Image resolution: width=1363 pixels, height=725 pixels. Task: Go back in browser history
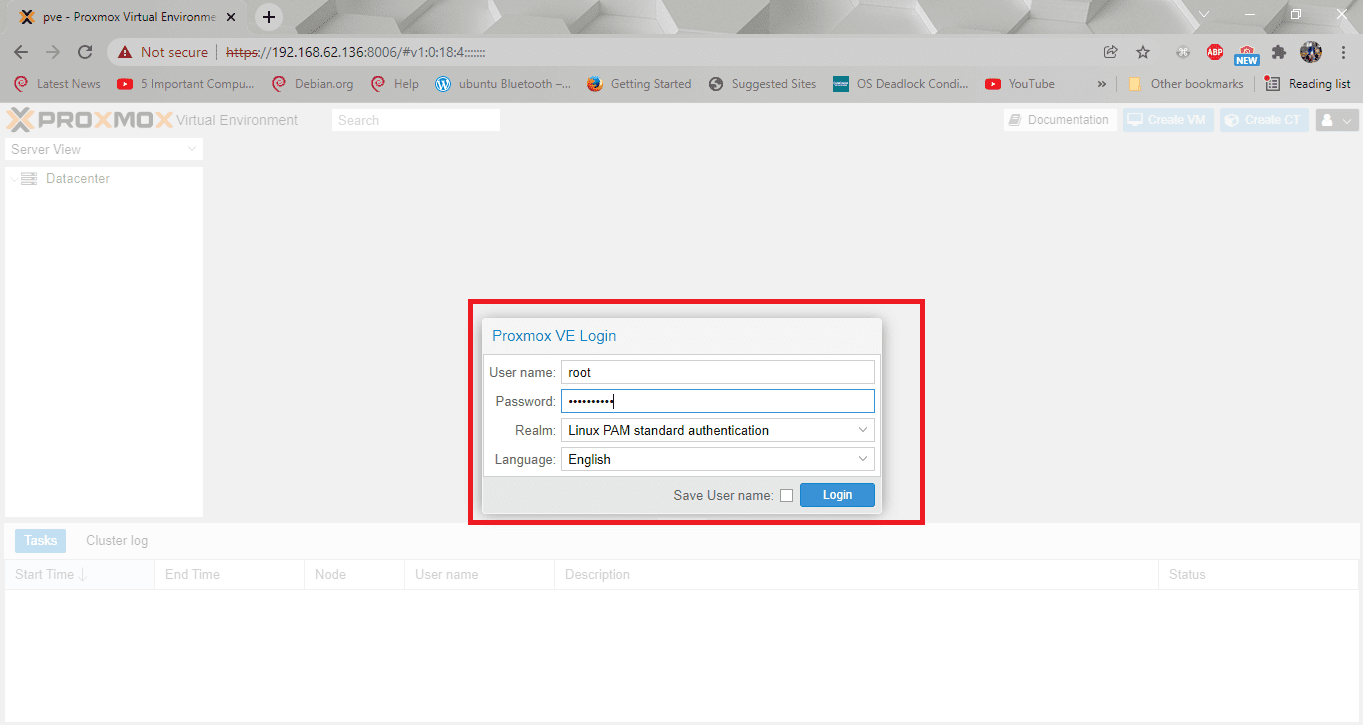click(21, 52)
